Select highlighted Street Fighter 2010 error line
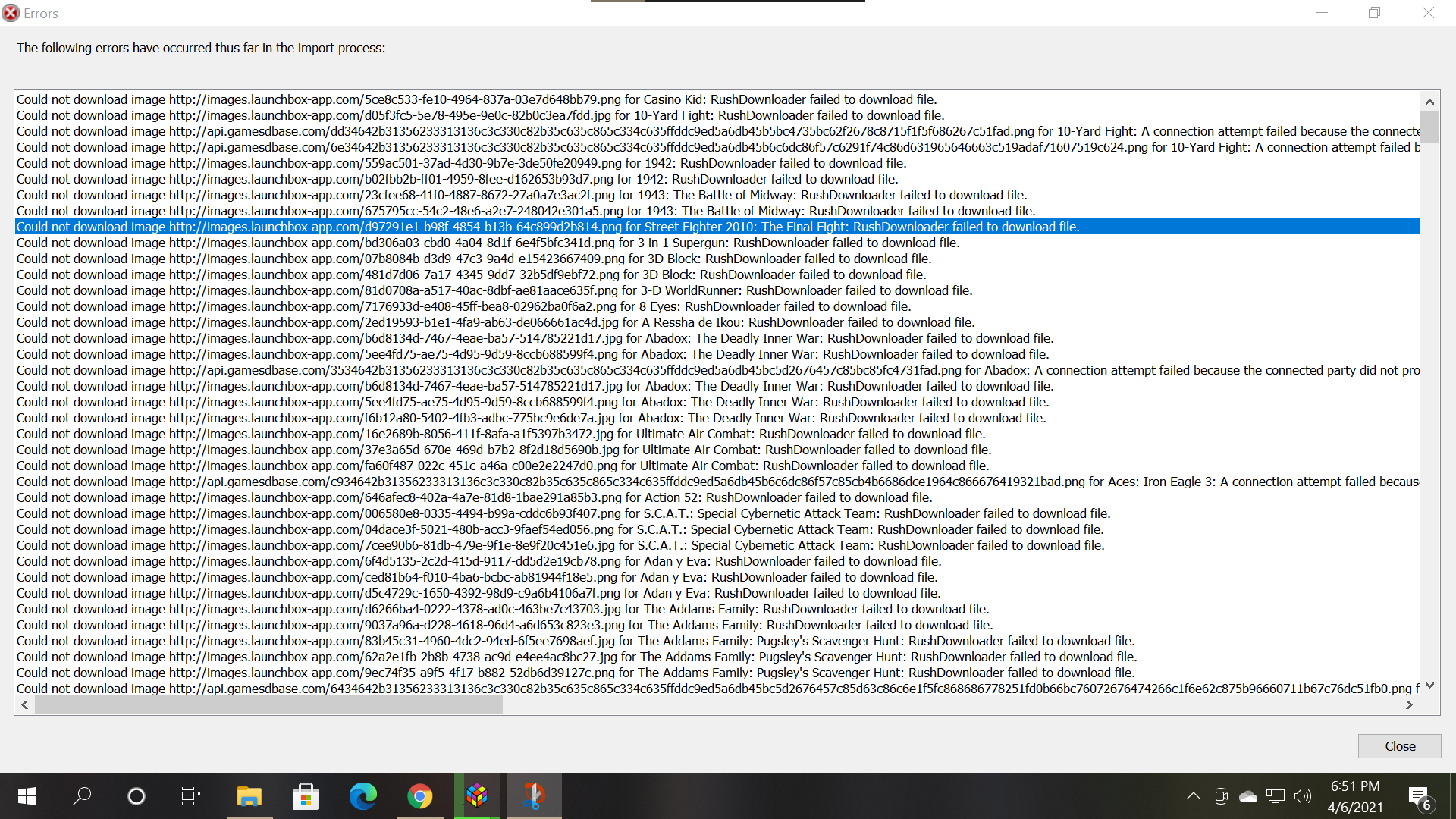1456x819 pixels. pyautogui.click(x=717, y=227)
